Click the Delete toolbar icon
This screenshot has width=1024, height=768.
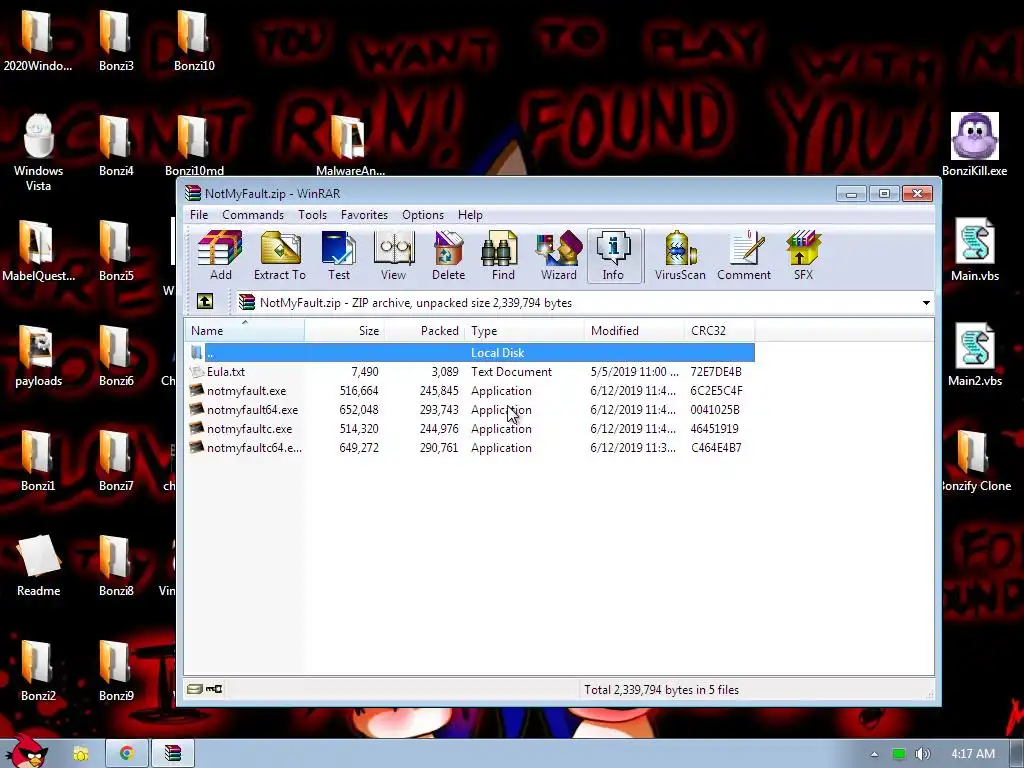tap(448, 256)
